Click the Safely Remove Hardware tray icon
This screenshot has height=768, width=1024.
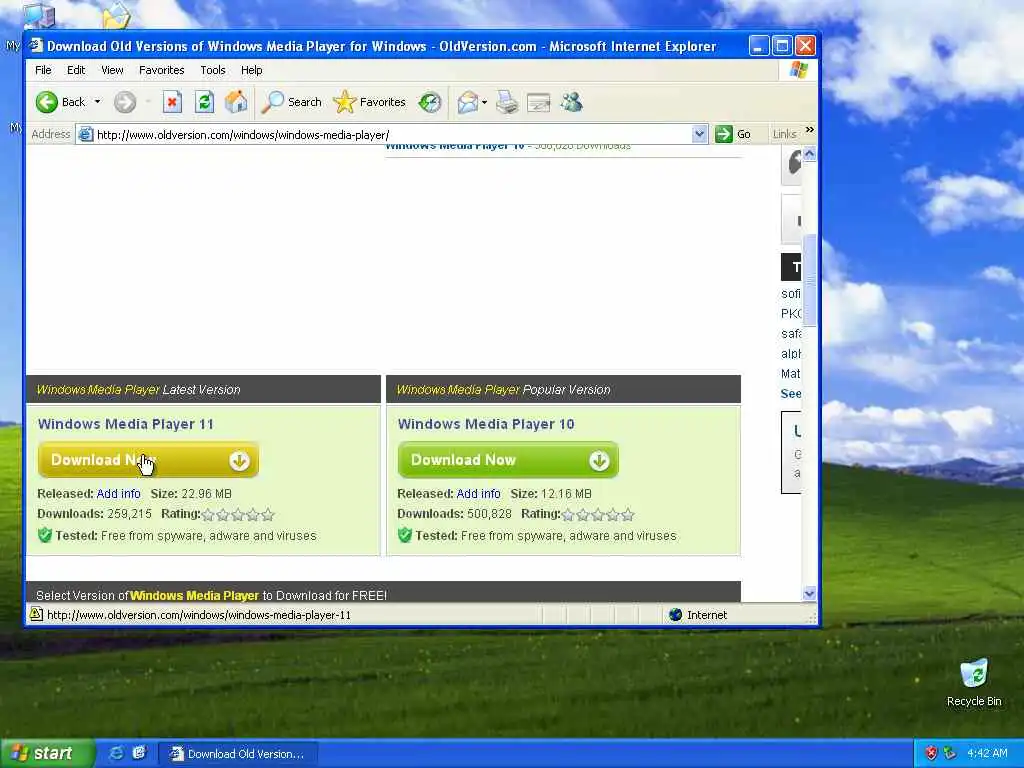(x=949, y=753)
